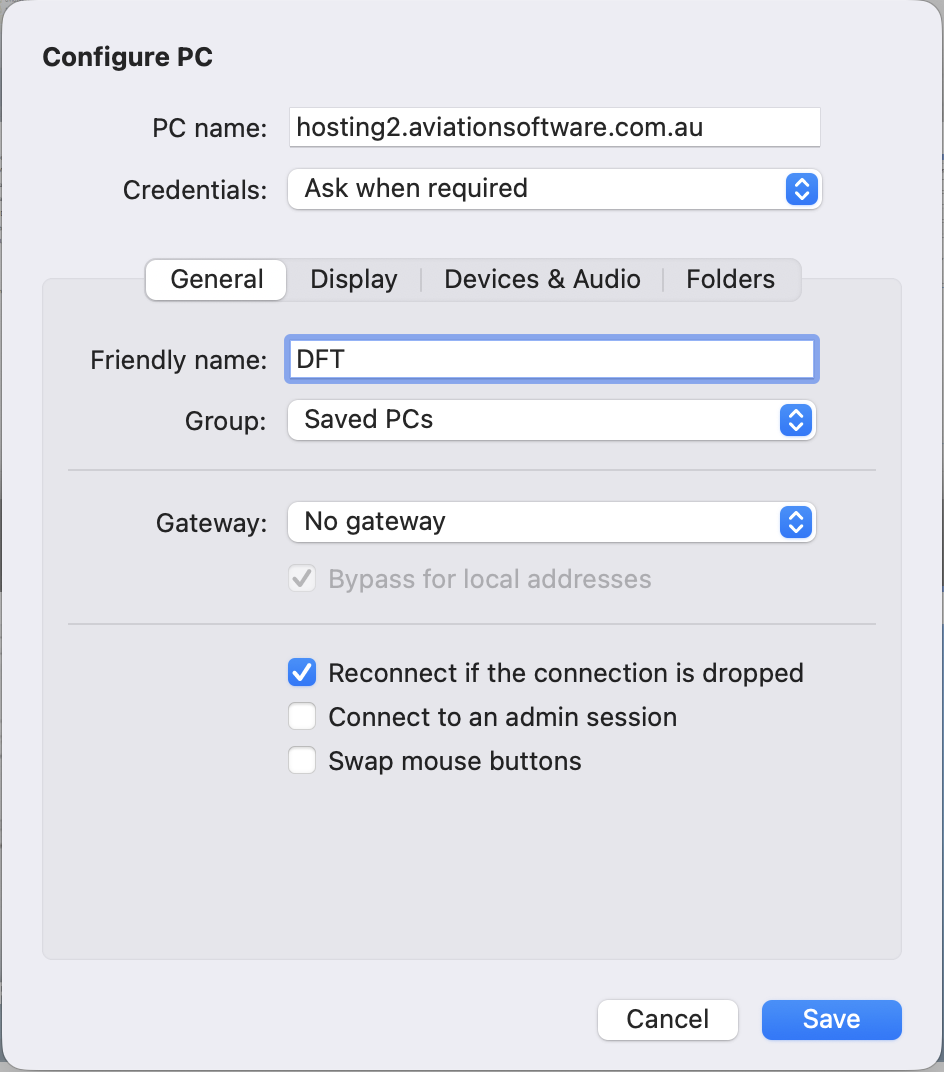The image size is (944, 1072).
Task: Click the Cancel button
Action: pos(668,1020)
